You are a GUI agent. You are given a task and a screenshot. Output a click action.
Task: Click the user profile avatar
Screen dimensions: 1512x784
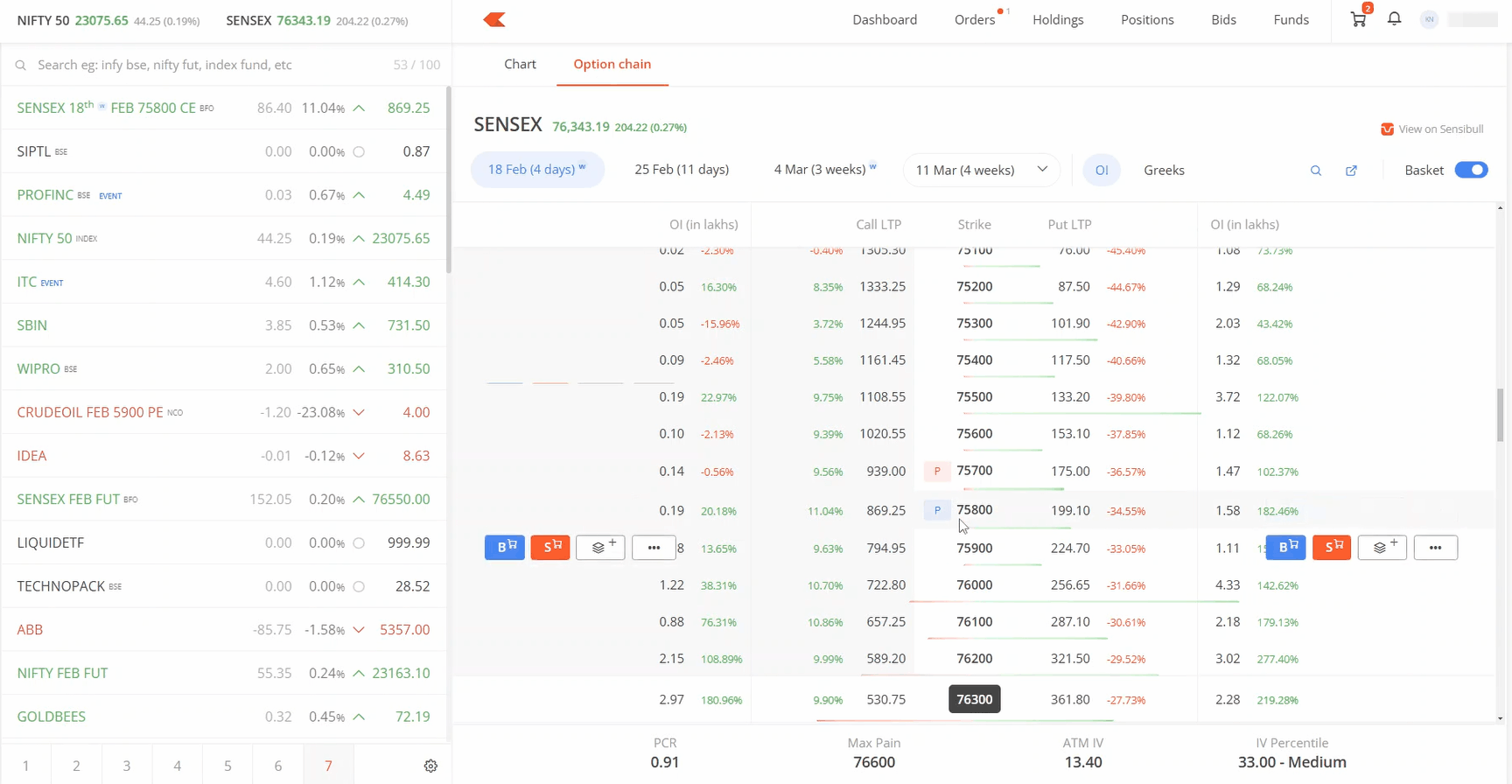click(1429, 19)
